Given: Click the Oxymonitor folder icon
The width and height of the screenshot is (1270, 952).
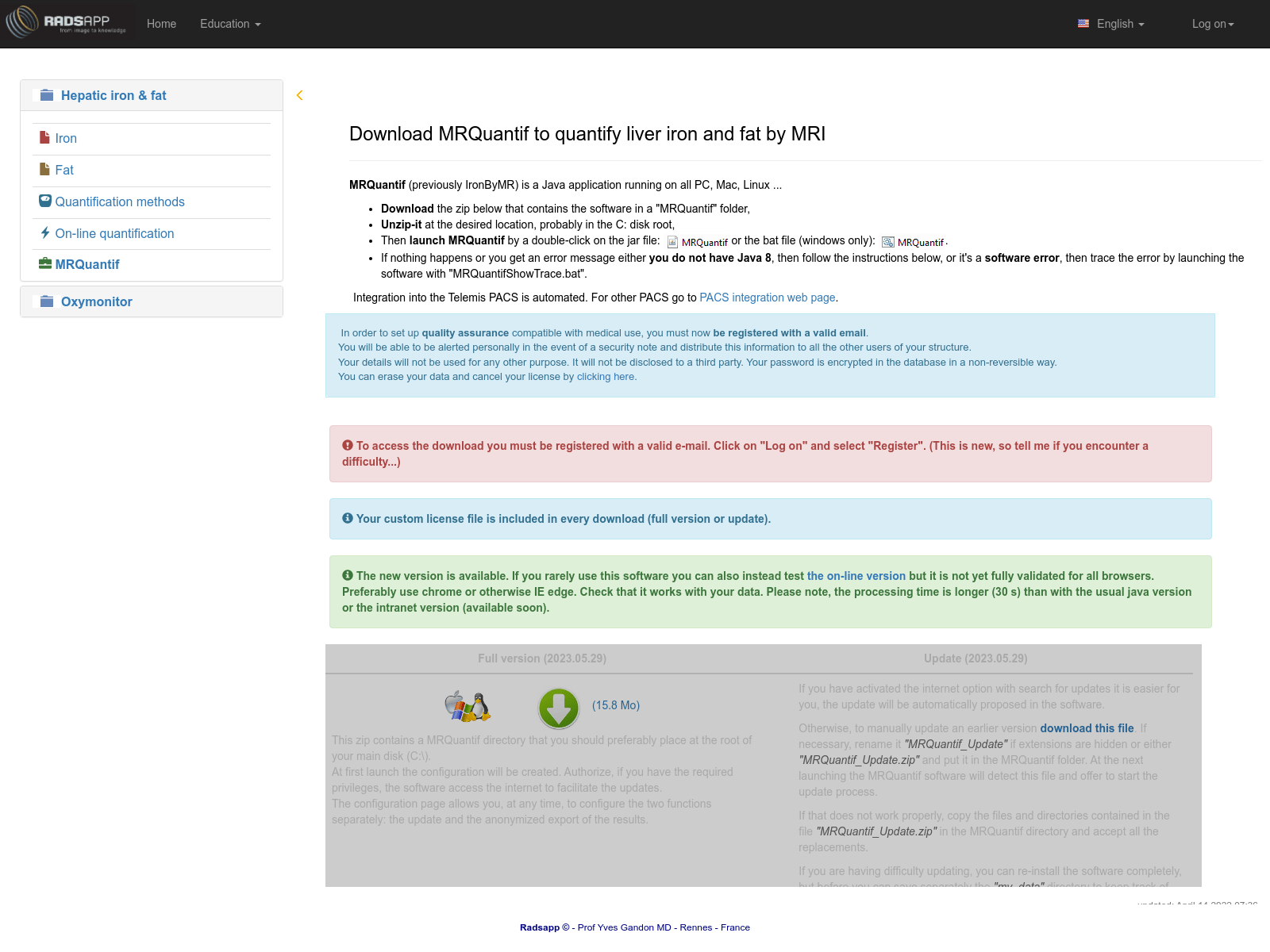Looking at the screenshot, I should (x=47, y=301).
